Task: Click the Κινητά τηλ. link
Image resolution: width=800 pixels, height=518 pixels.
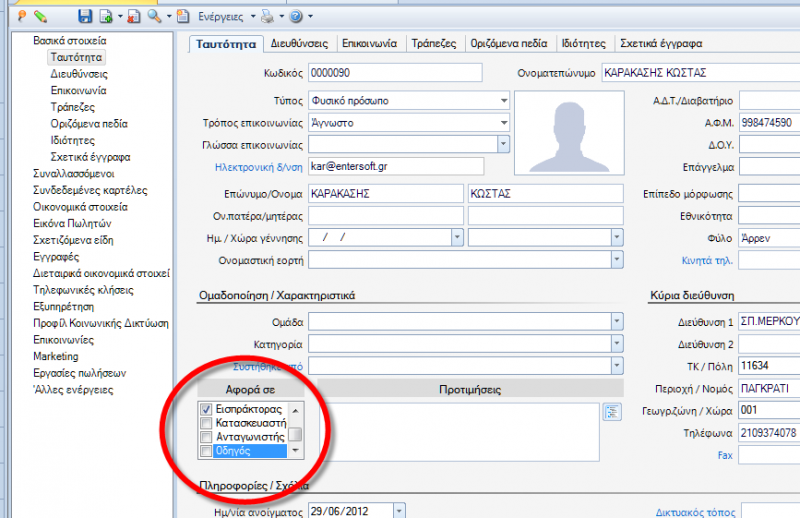Action: tap(707, 260)
